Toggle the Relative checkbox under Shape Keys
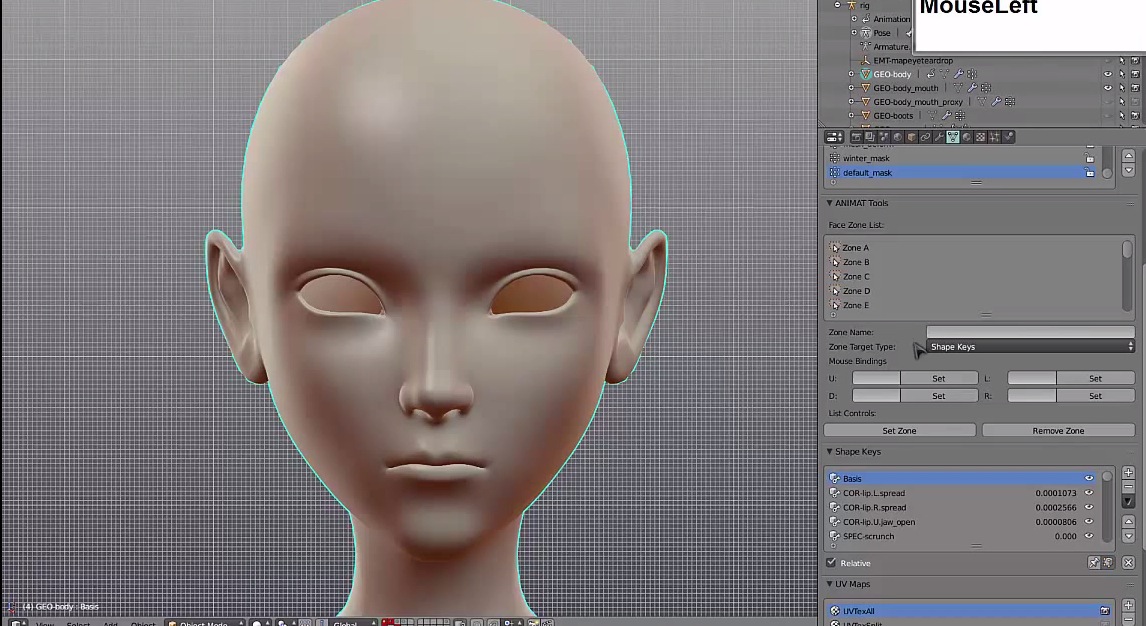Viewport: 1146px width, 626px height. point(832,563)
